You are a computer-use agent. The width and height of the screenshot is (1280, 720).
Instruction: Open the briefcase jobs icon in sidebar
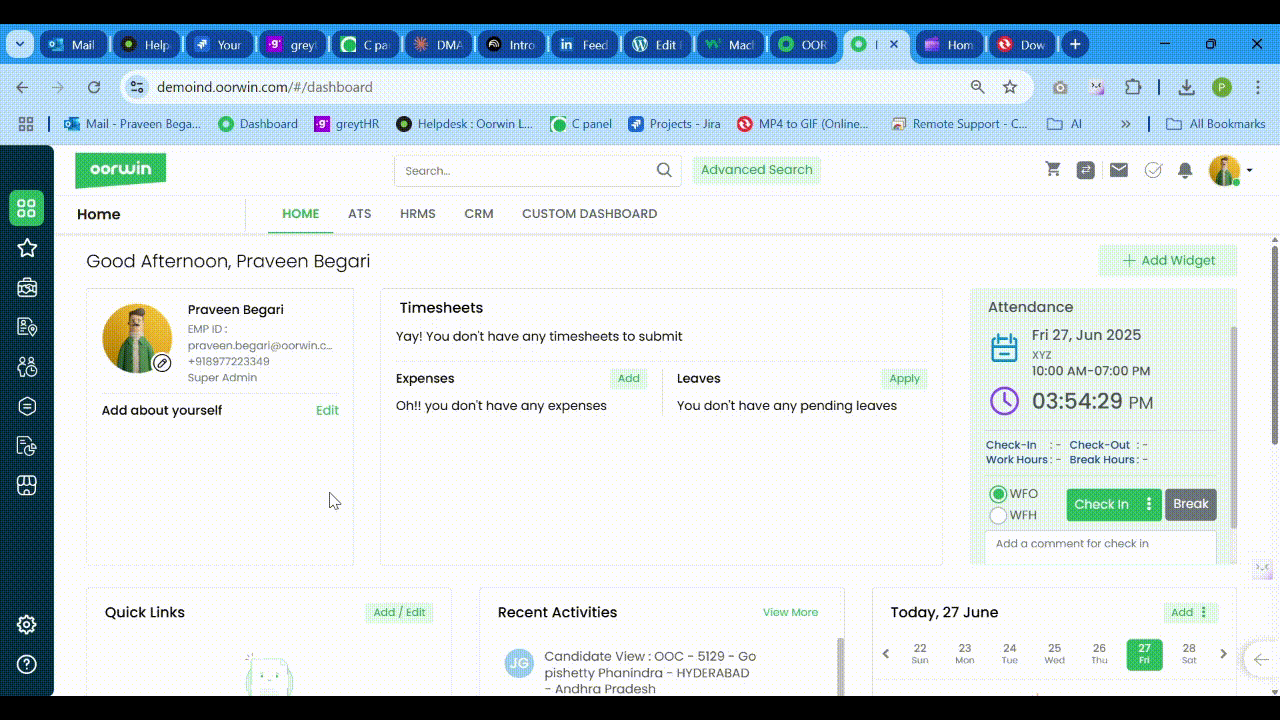[x=27, y=288]
